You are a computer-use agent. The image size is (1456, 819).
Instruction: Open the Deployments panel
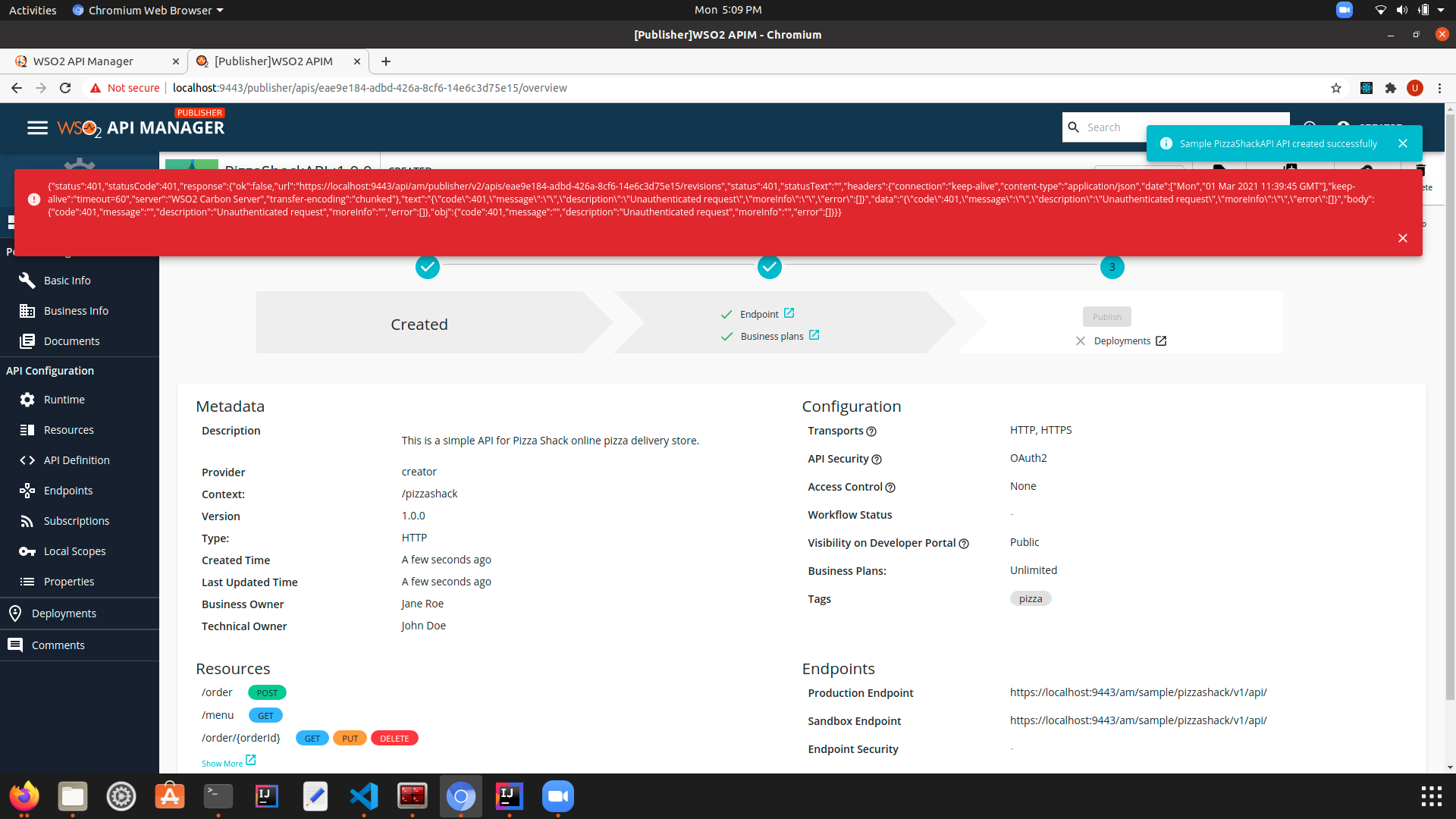pyautogui.click(x=64, y=613)
